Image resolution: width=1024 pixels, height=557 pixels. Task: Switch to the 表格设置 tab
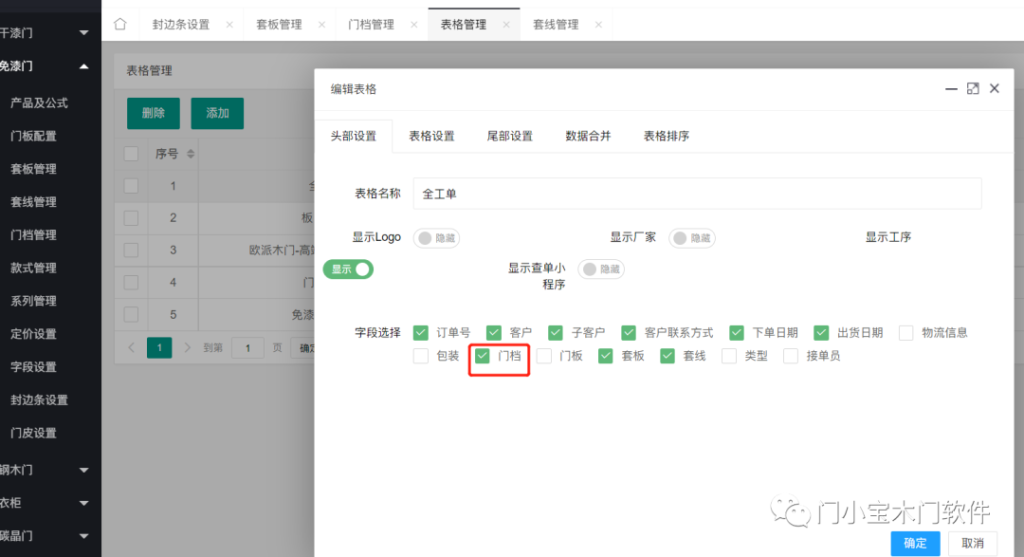[431, 136]
